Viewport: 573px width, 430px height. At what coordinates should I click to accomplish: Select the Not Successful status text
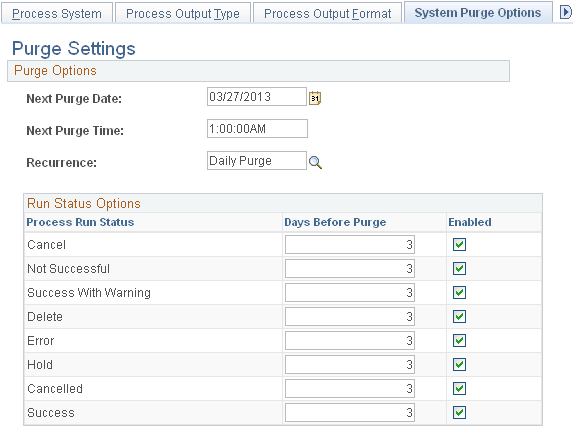[x=68, y=269]
